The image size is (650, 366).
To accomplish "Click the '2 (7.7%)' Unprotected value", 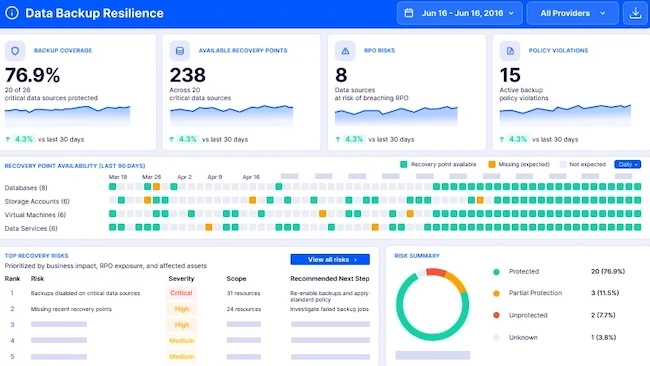I will (603, 315).
